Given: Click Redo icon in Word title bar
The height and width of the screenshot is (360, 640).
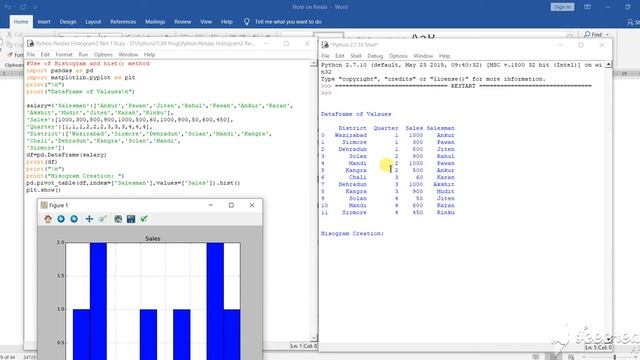Looking at the screenshot, I should [x=23, y=7].
